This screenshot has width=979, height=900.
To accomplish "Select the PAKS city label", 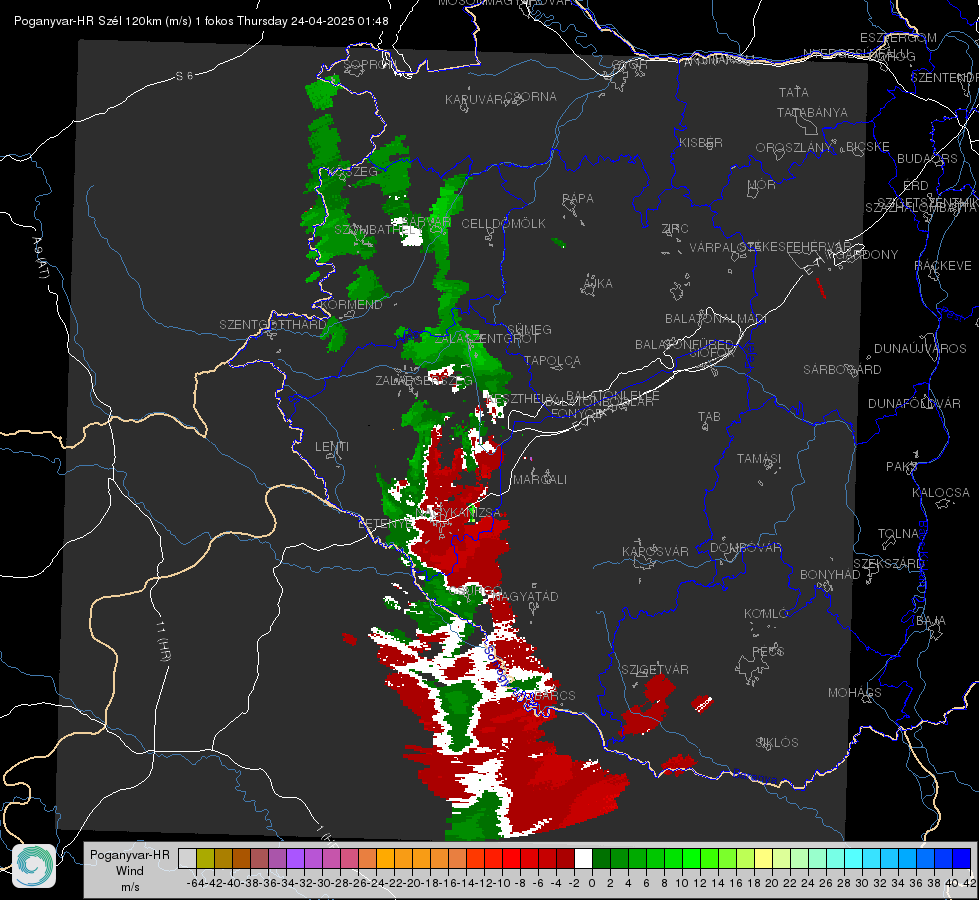I will click(x=901, y=466).
